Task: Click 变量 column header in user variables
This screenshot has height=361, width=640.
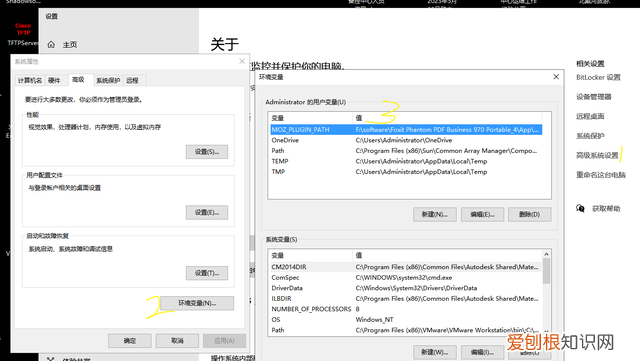Action: click(311, 118)
